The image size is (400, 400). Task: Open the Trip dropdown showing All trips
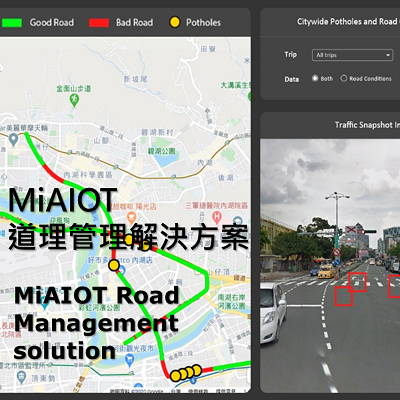coord(352,55)
